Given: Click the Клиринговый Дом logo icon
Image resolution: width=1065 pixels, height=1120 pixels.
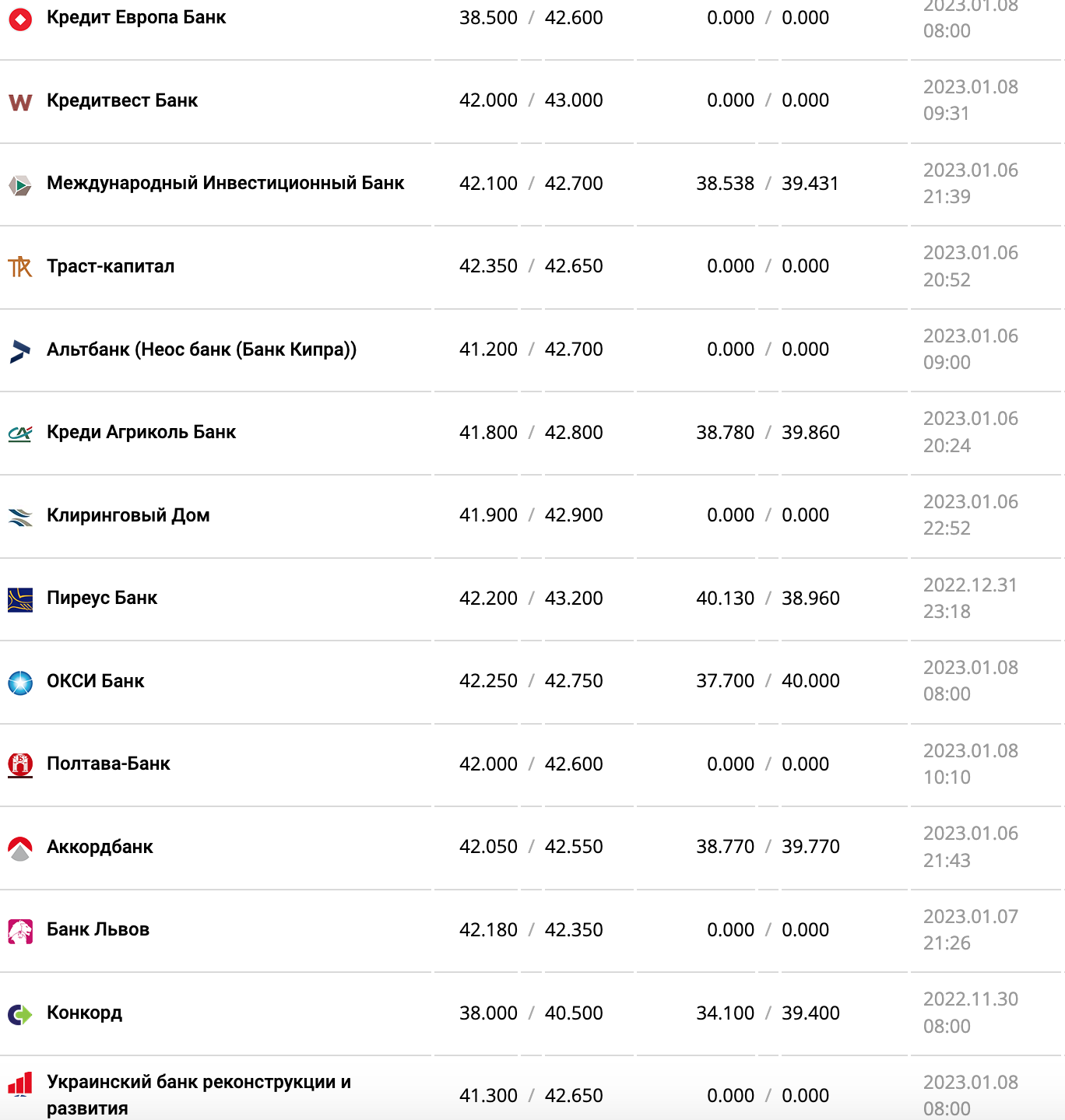Looking at the screenshot, I should (x=20, y=517).
